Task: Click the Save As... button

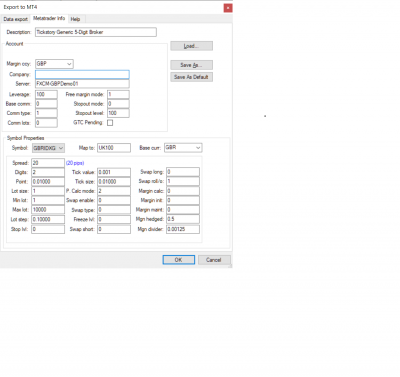Action: (x=191, y=65)
